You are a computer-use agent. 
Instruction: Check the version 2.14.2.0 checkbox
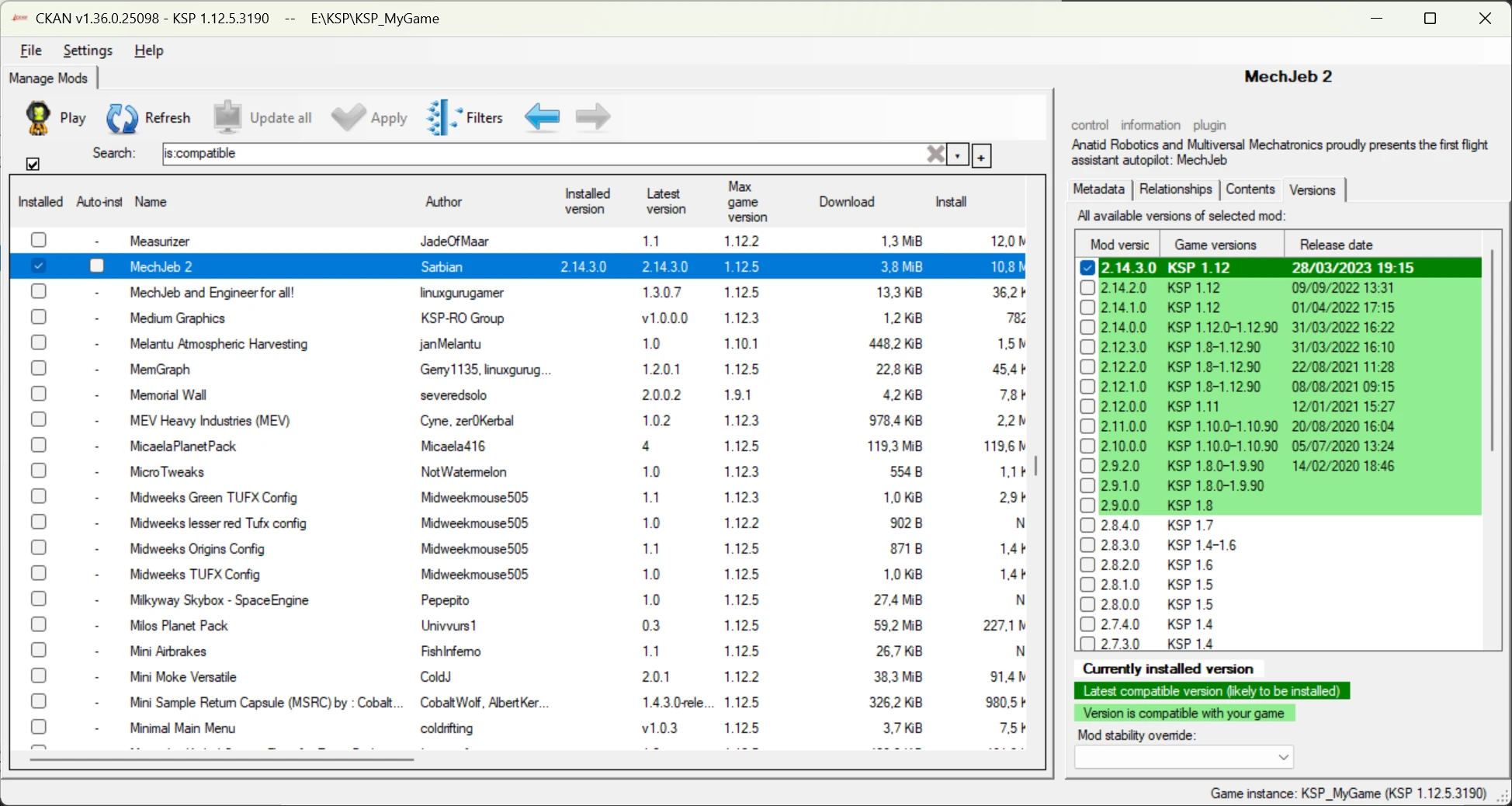tap(1087, 287)
